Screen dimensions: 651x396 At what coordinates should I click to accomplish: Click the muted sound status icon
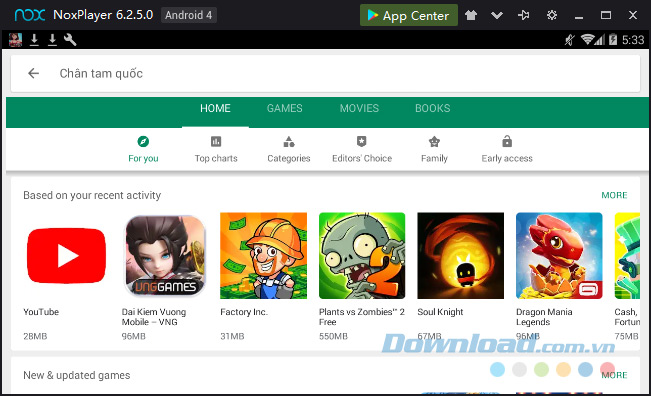click(x=570, y=40)
